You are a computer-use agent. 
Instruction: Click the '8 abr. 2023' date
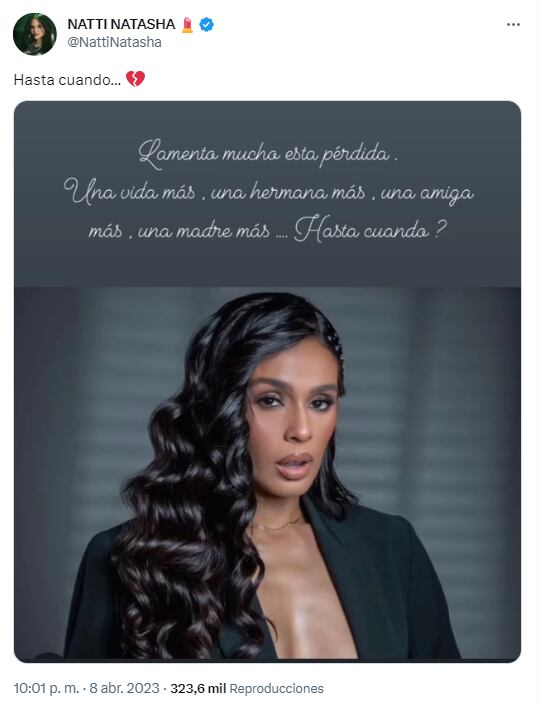tap(124, 688)
